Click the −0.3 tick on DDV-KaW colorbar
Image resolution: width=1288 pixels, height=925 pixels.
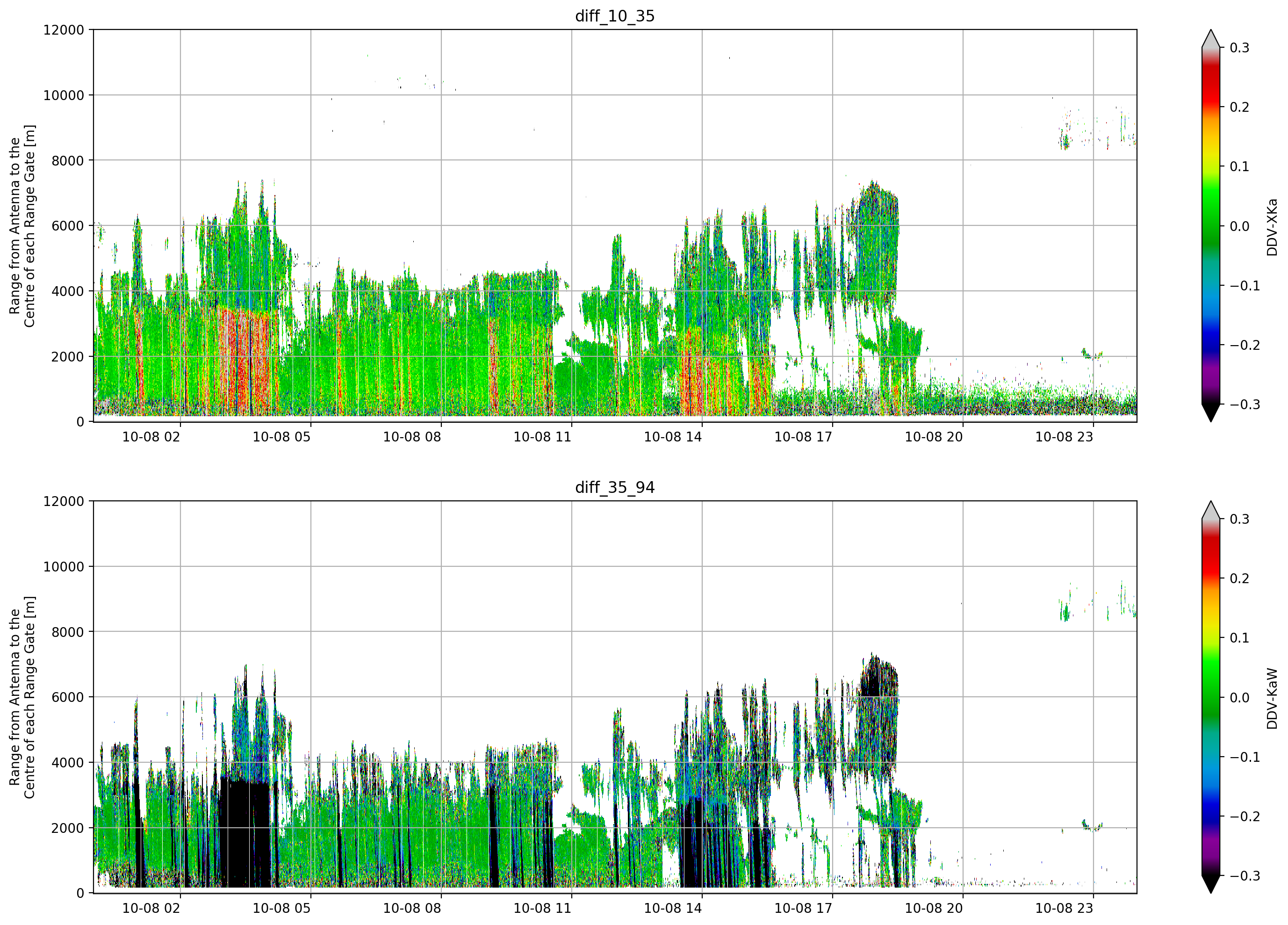point(1245,876)
